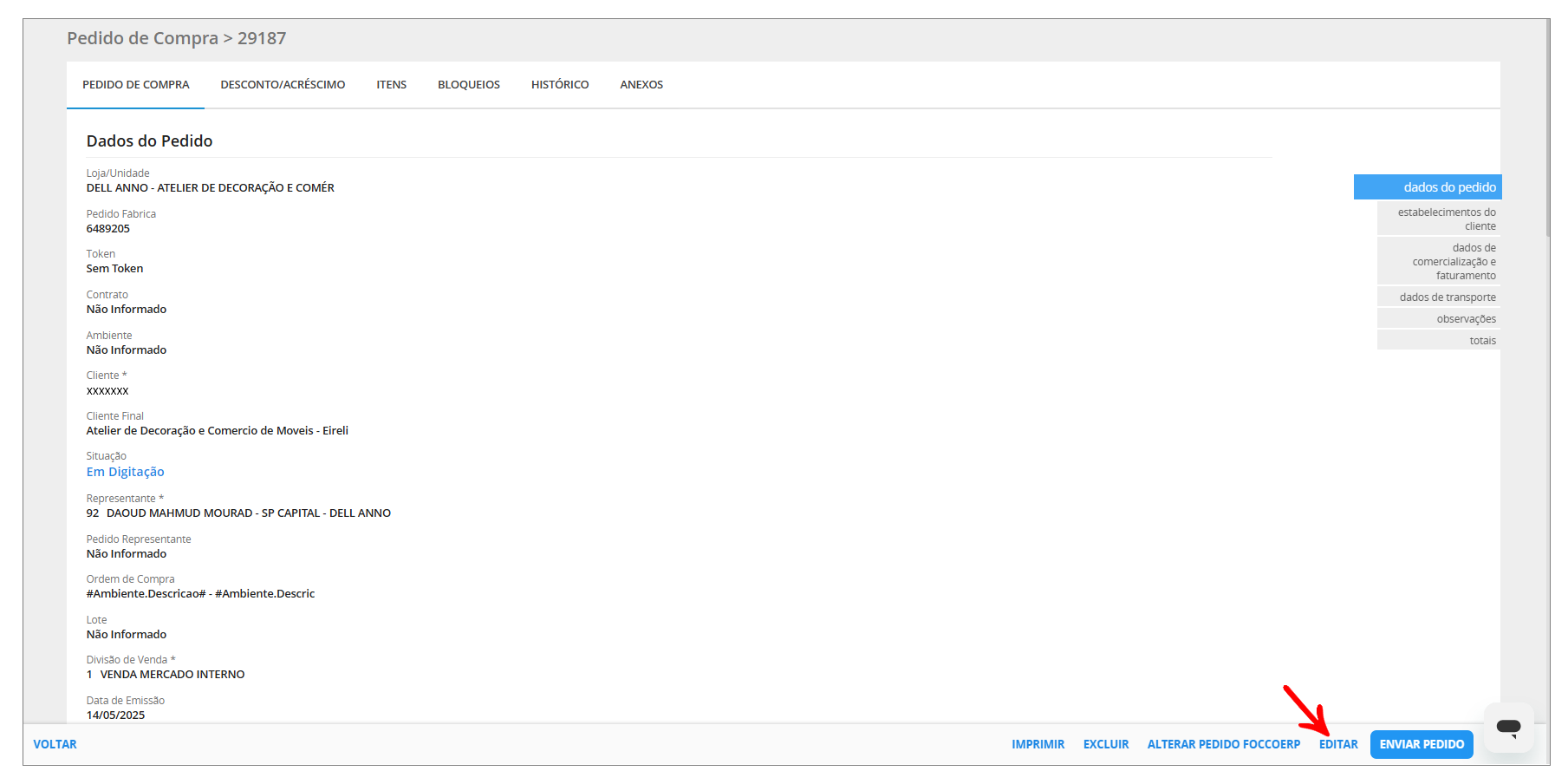Click the Voltar link
Image resolution: width=1568 pixels, height=784 pixels.
[x=55, y=744]
